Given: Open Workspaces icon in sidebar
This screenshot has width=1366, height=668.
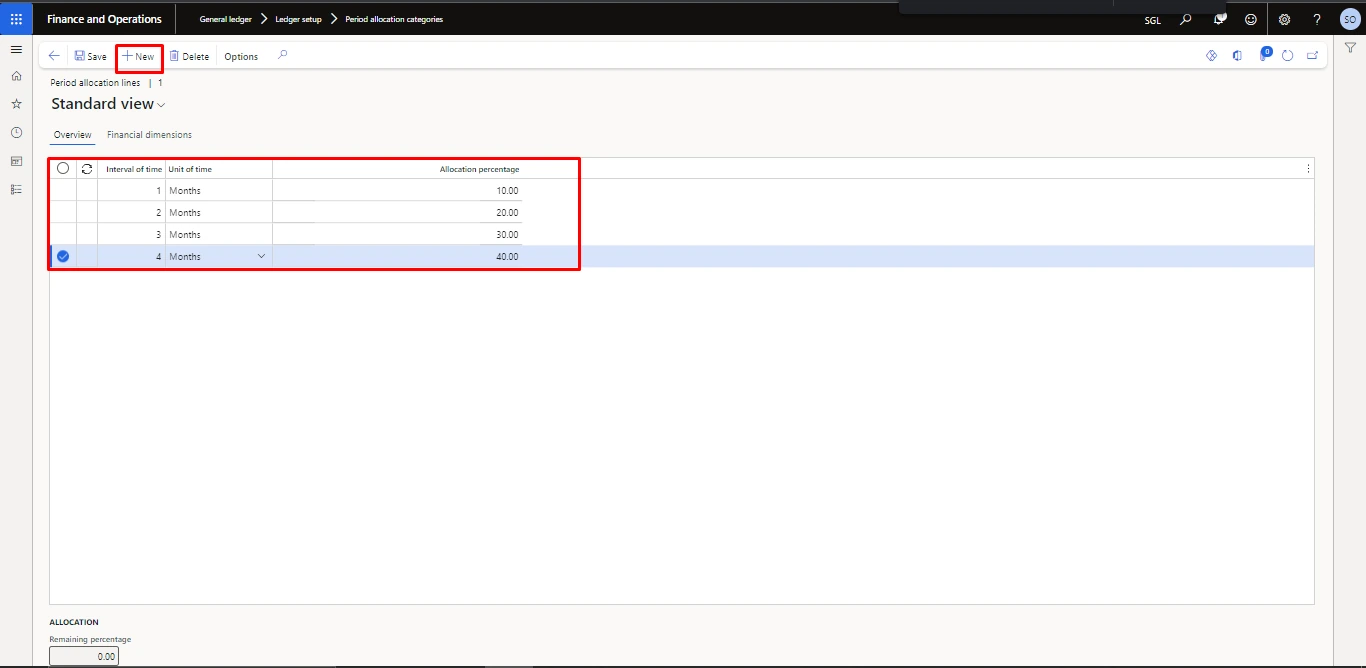Looking at the screenshot, I should (x=16, y=160).
